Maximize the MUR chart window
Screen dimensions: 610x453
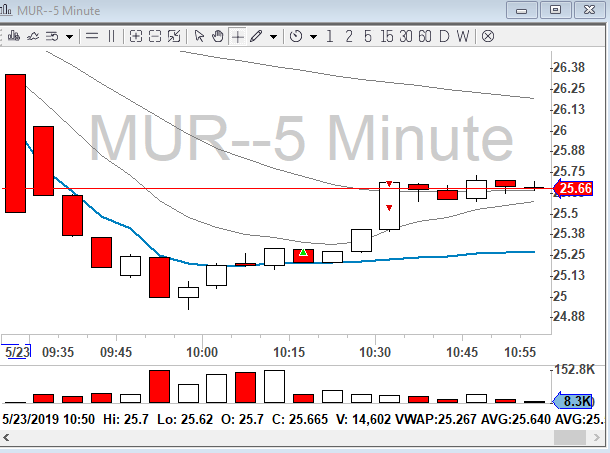(556, 10)
